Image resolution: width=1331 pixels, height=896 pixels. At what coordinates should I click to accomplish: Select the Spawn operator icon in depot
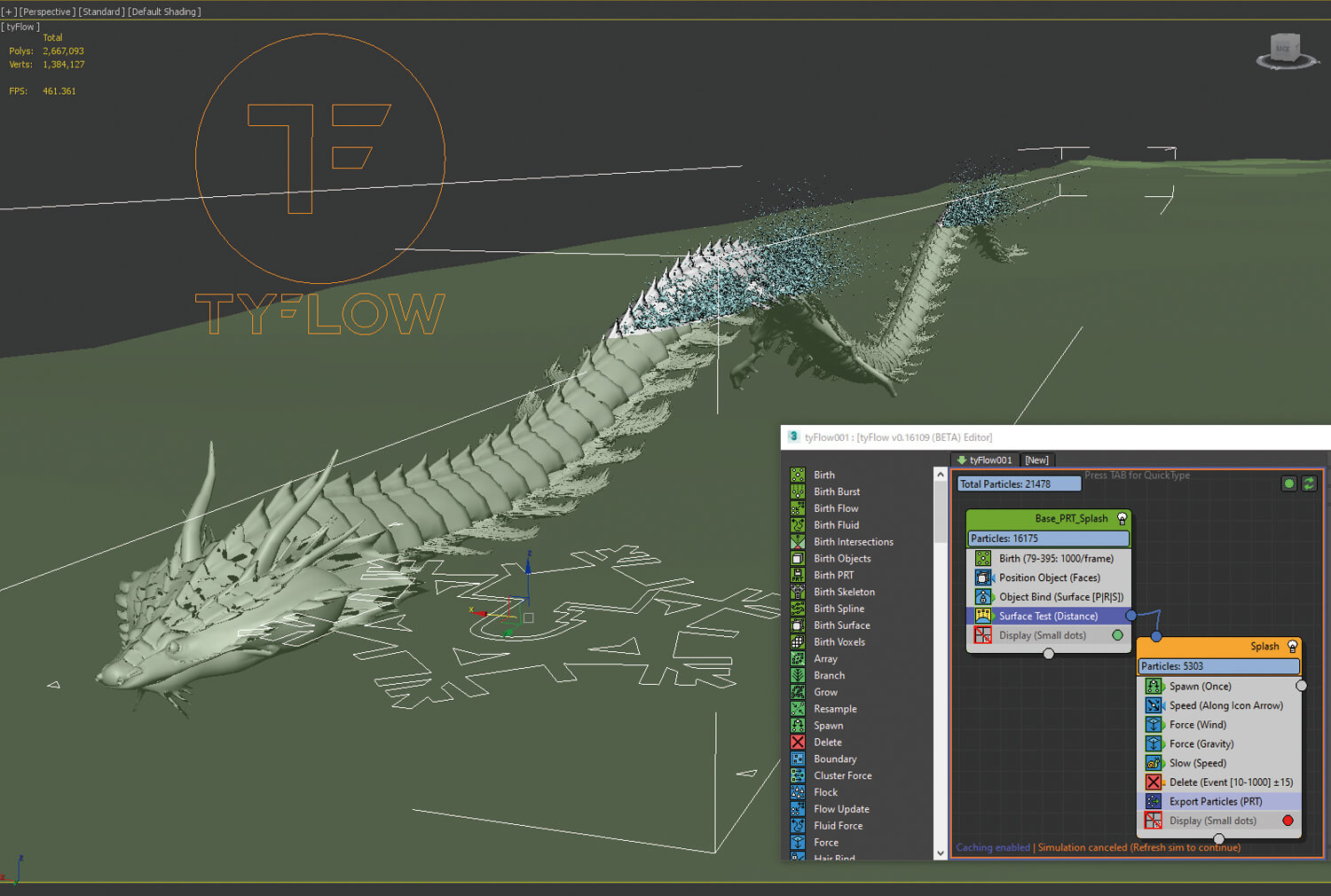point(798,726)
